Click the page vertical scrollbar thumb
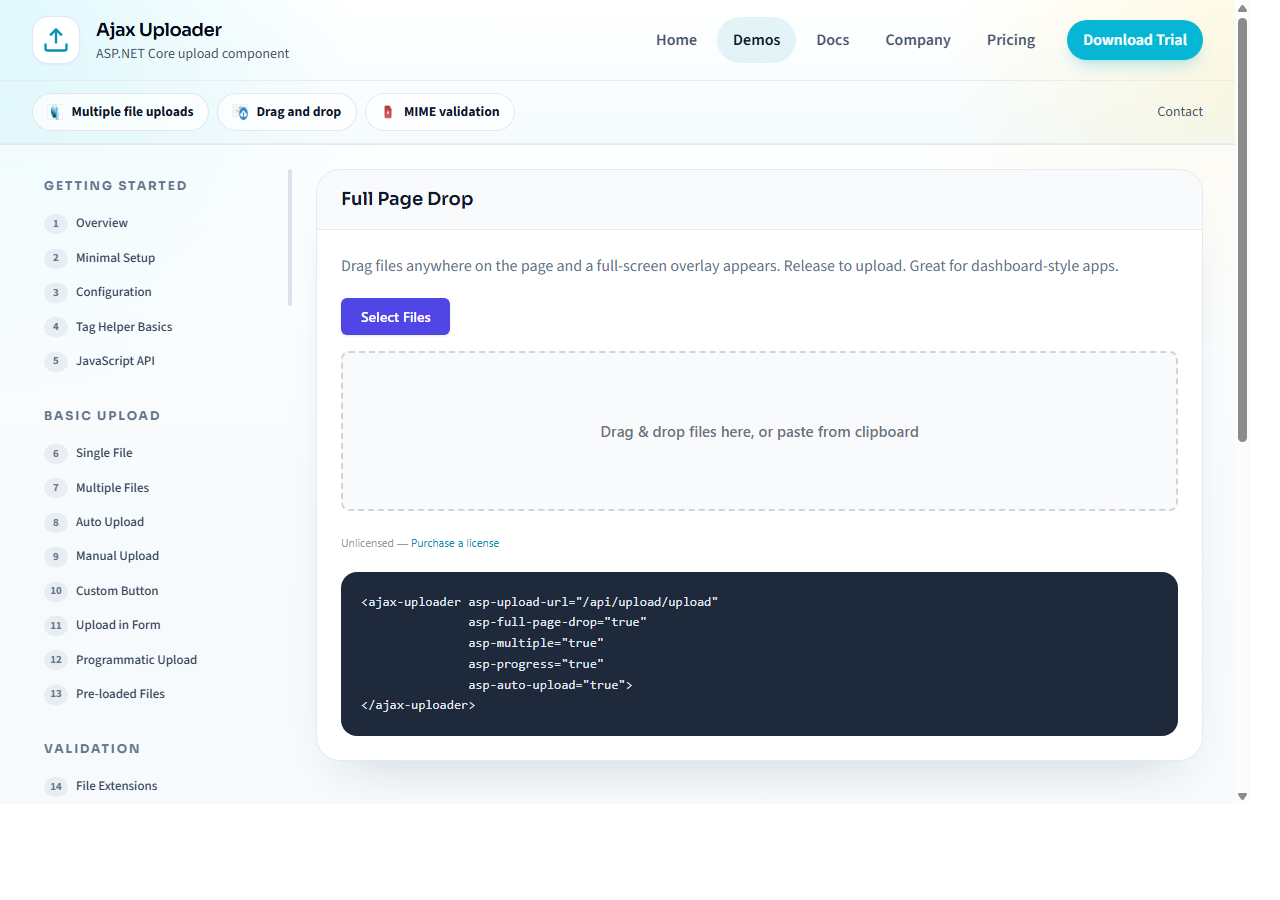 click(1243, 229)
